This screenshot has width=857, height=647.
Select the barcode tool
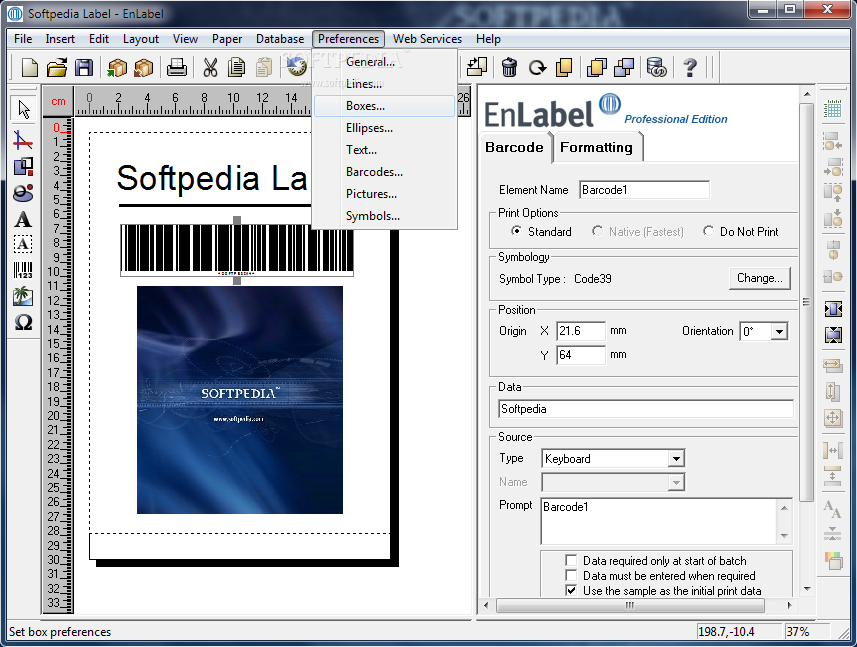pyautogui.click(x=23, y=270)
